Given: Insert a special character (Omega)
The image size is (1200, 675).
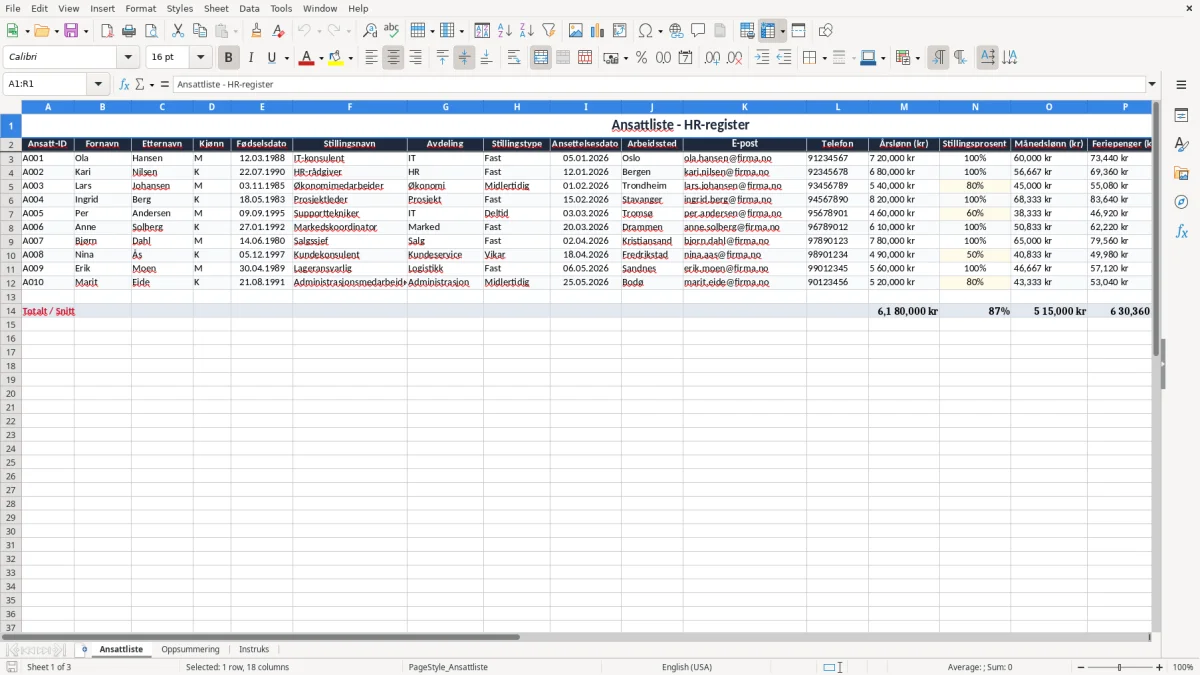Looking at the screenshot, I should tap(645, 31).
